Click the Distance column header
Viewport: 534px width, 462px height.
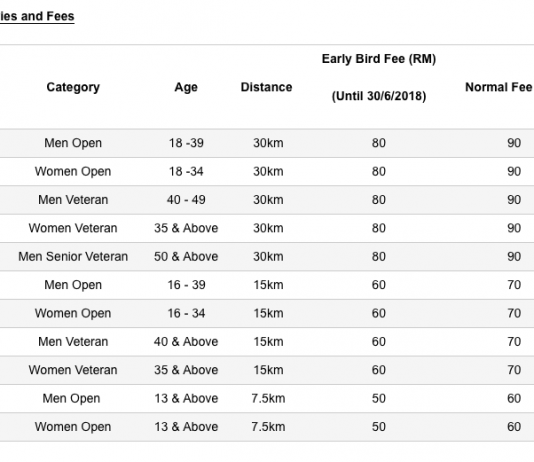pos(266,87)
